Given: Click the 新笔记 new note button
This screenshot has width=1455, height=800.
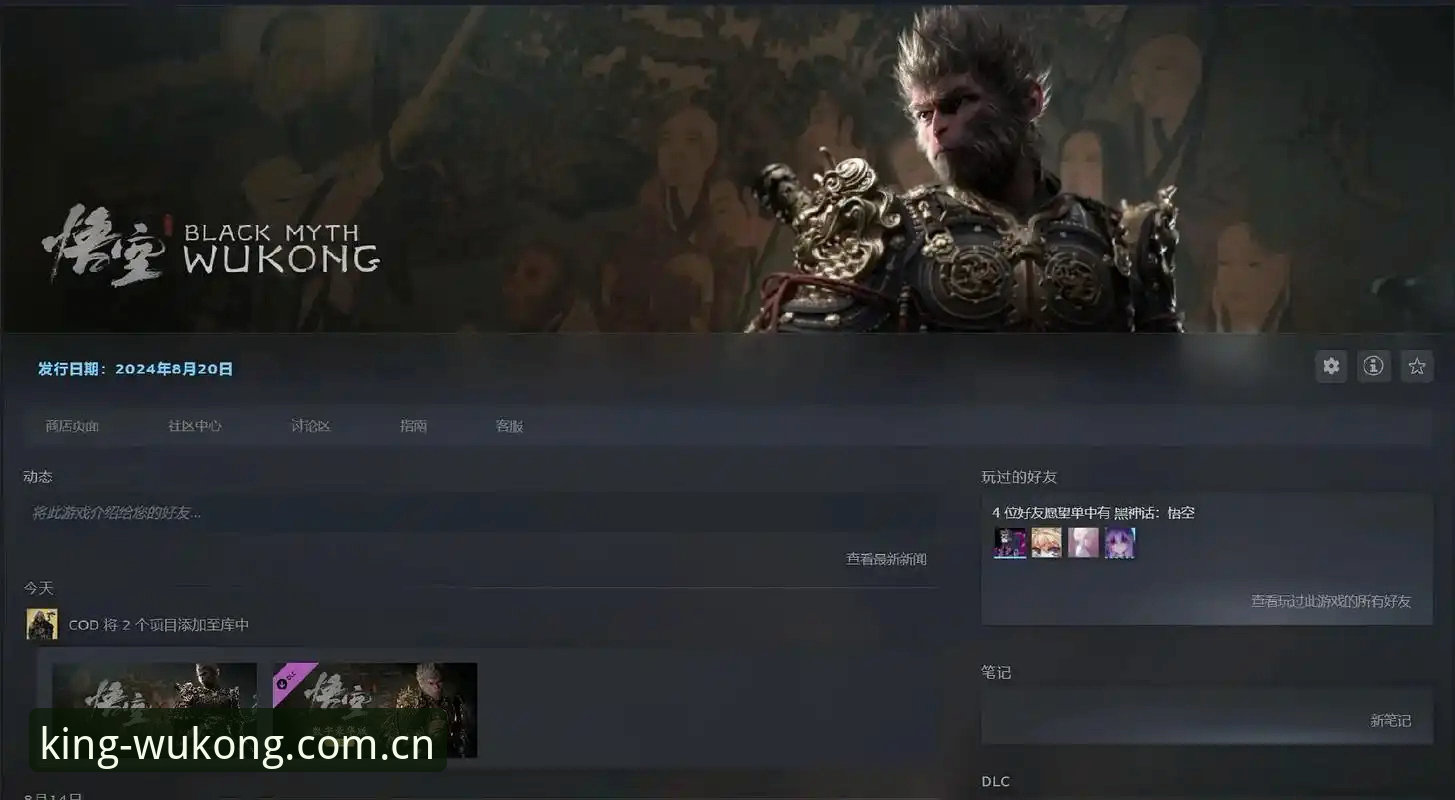Looking at the screenshot, I should (x=1390, y=720).
